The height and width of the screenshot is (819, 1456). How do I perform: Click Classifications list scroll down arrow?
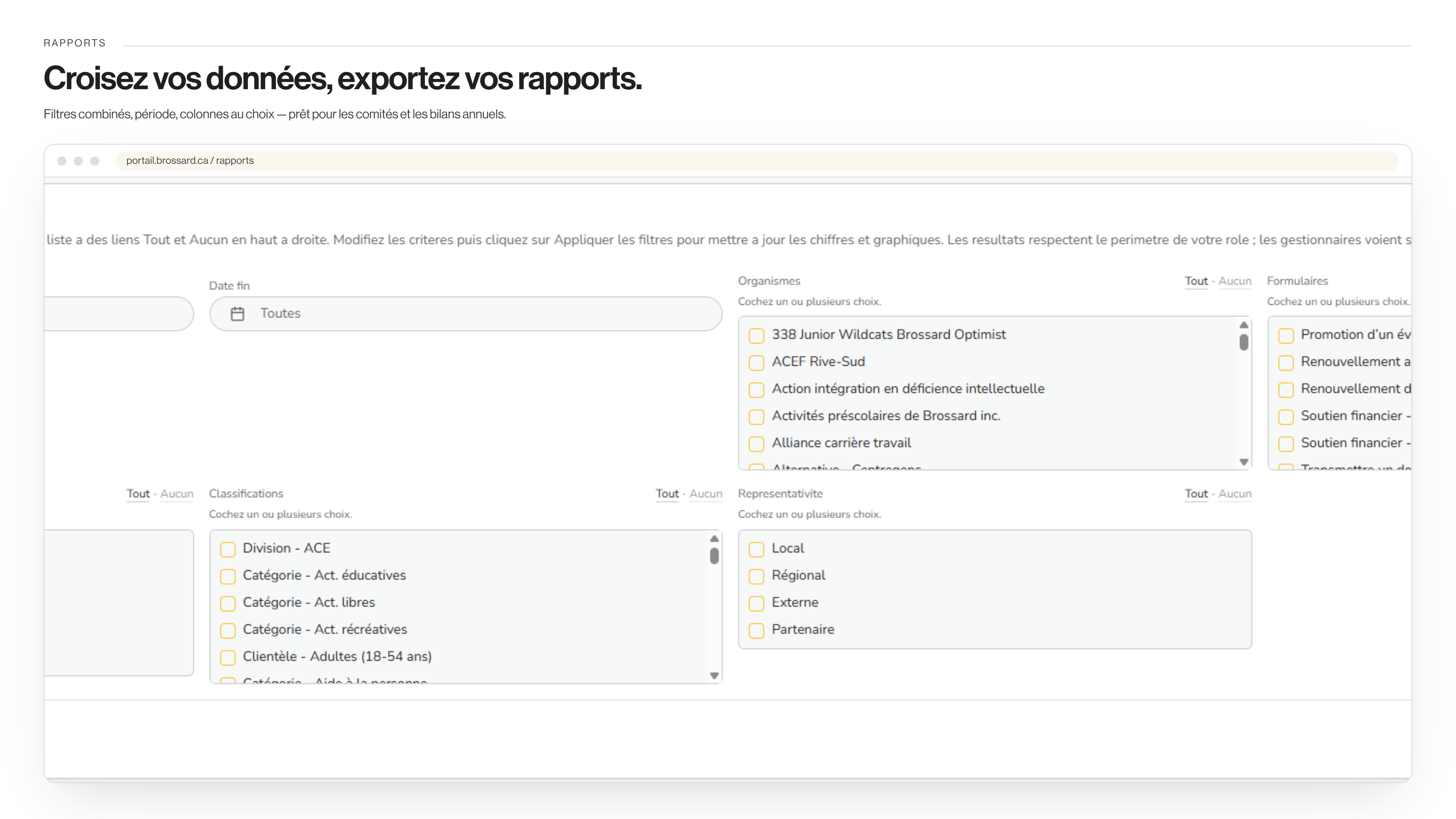[714, 676]
